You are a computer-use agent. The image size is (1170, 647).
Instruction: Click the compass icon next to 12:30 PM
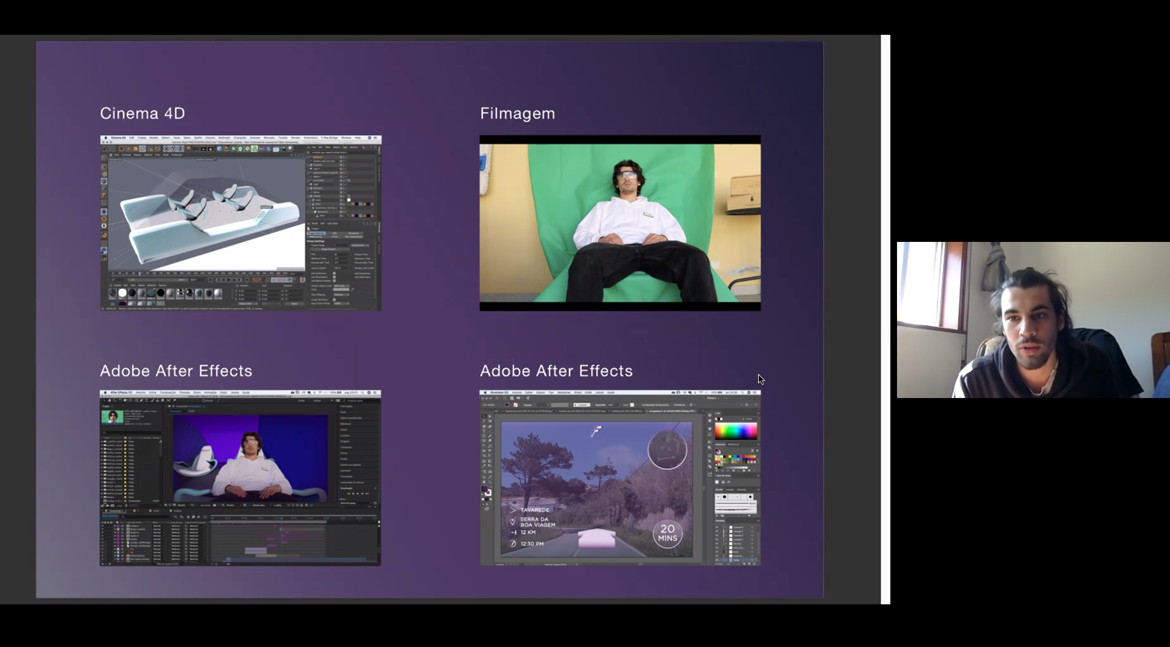tap(514, 544)
